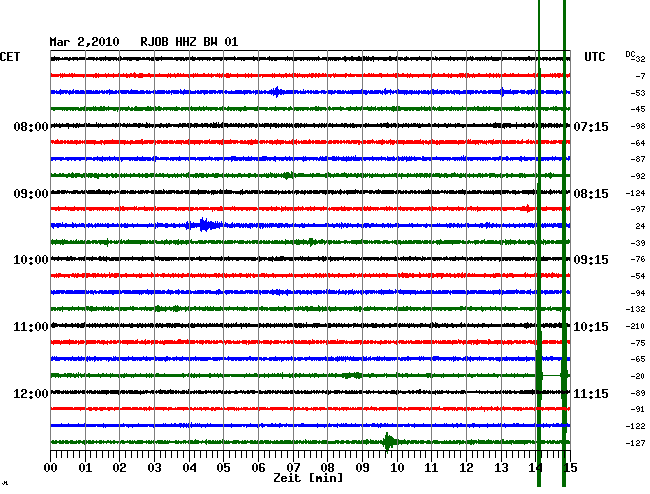Select DC offset value '-54'
The image size is (650, 494).
(x=638, y=276)
